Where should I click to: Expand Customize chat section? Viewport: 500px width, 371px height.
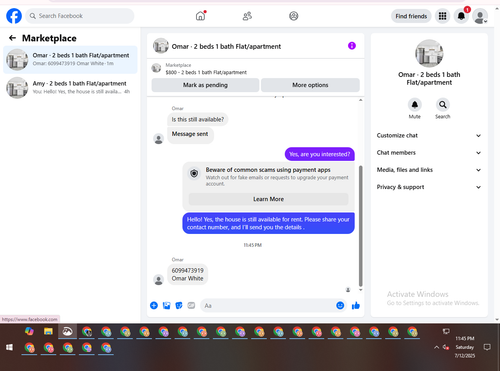[429, 135]
